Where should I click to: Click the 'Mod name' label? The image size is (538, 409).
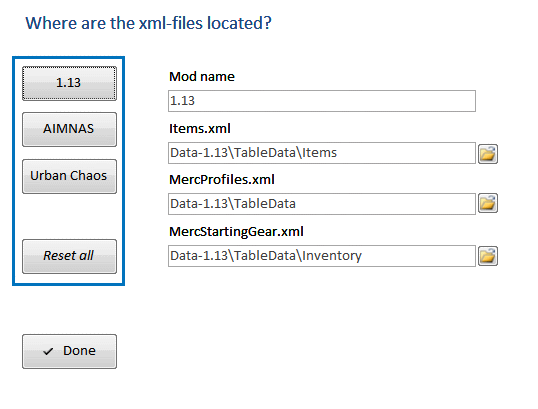coord(202,77)
